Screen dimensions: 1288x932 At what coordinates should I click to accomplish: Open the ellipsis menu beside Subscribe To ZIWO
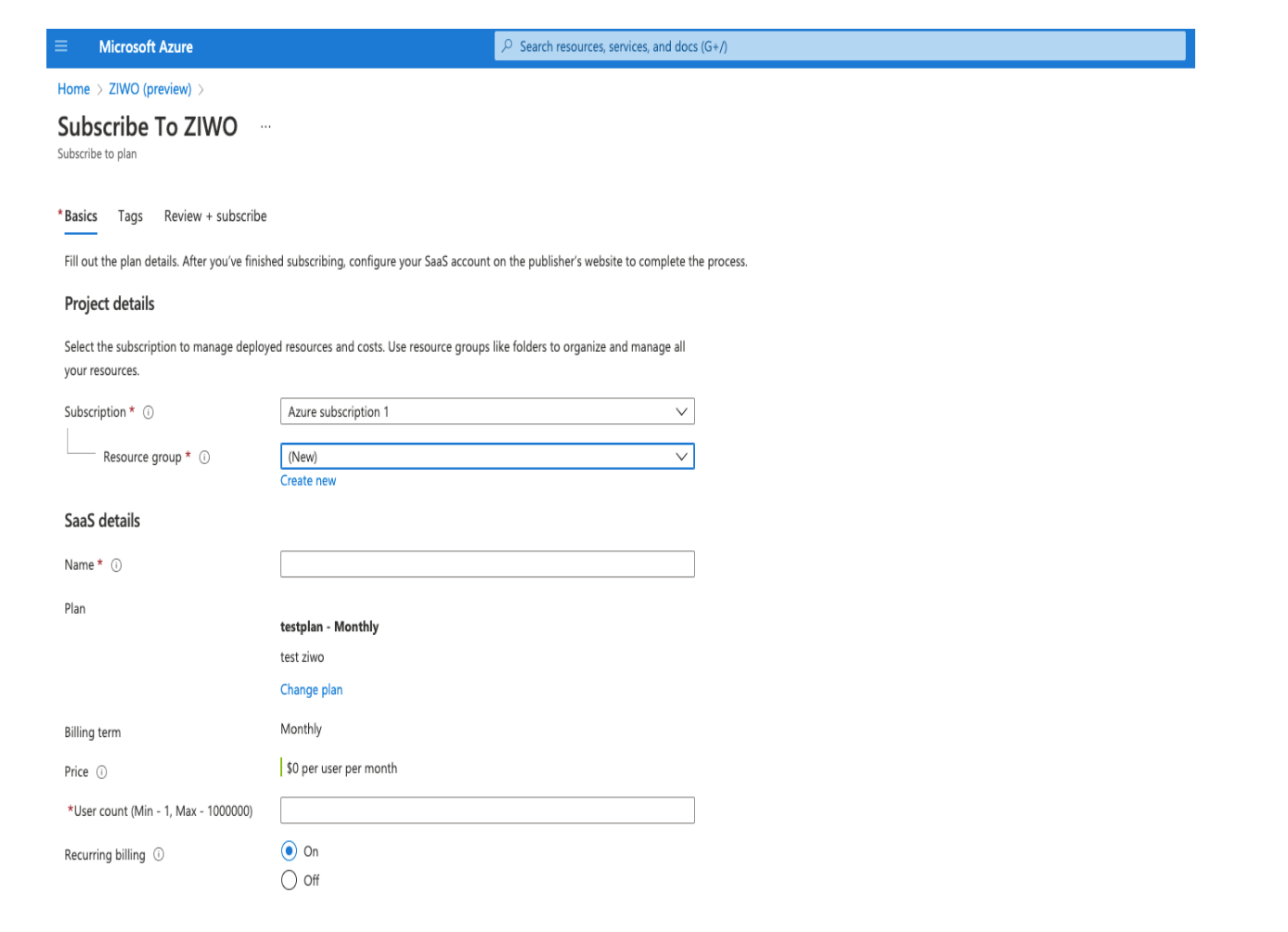(265, 126)
